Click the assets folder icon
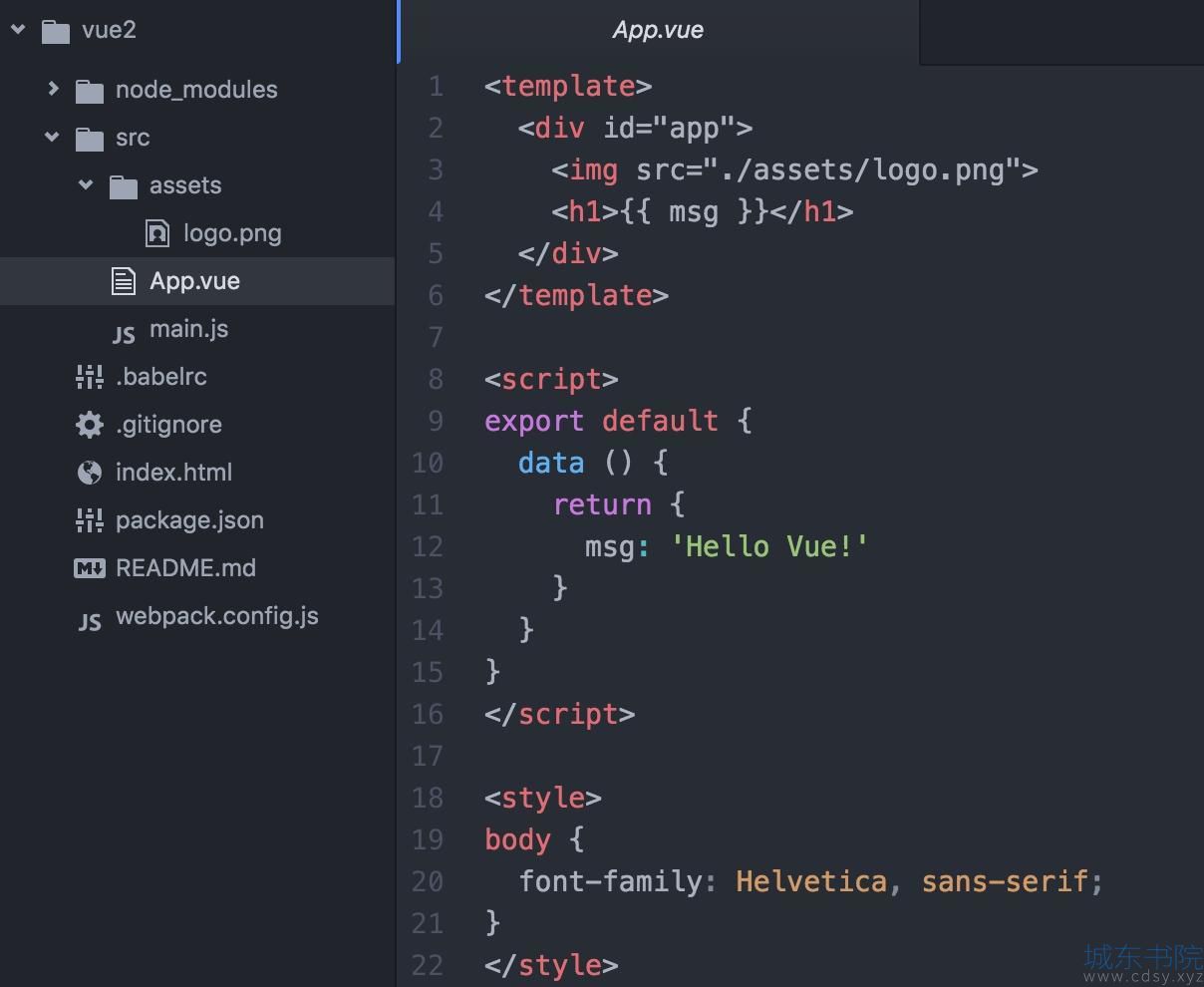The image size is (1204, 987). (124, 187)
